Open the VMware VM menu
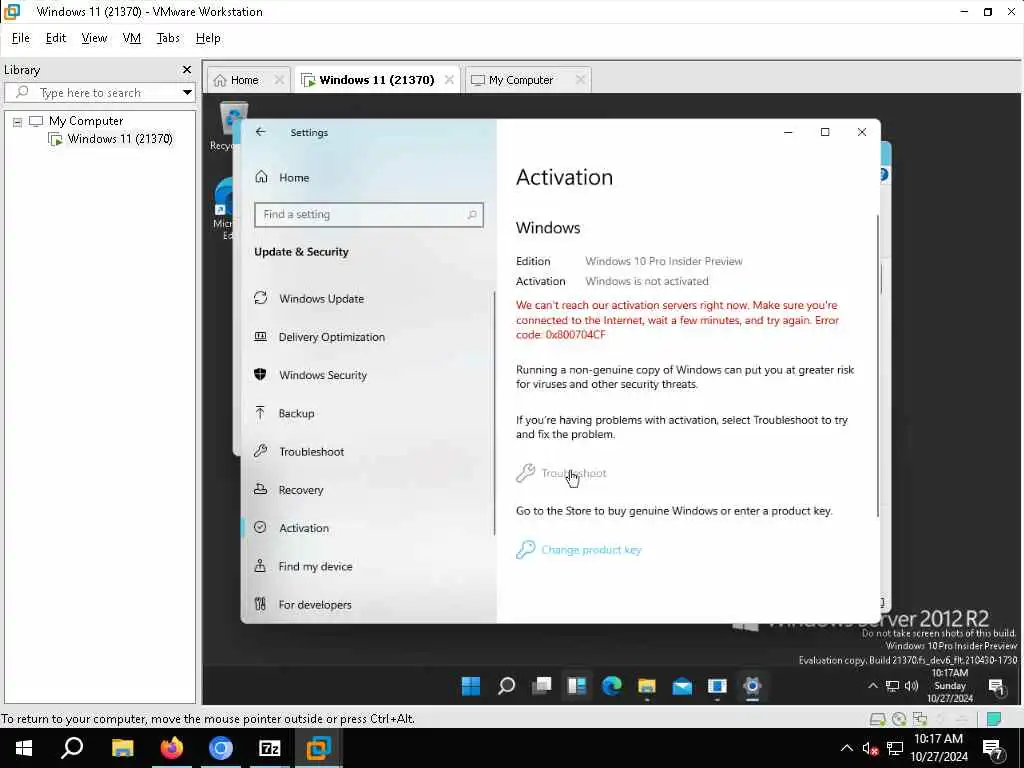Screen dimensions: 1024x768 click(131, 38)
